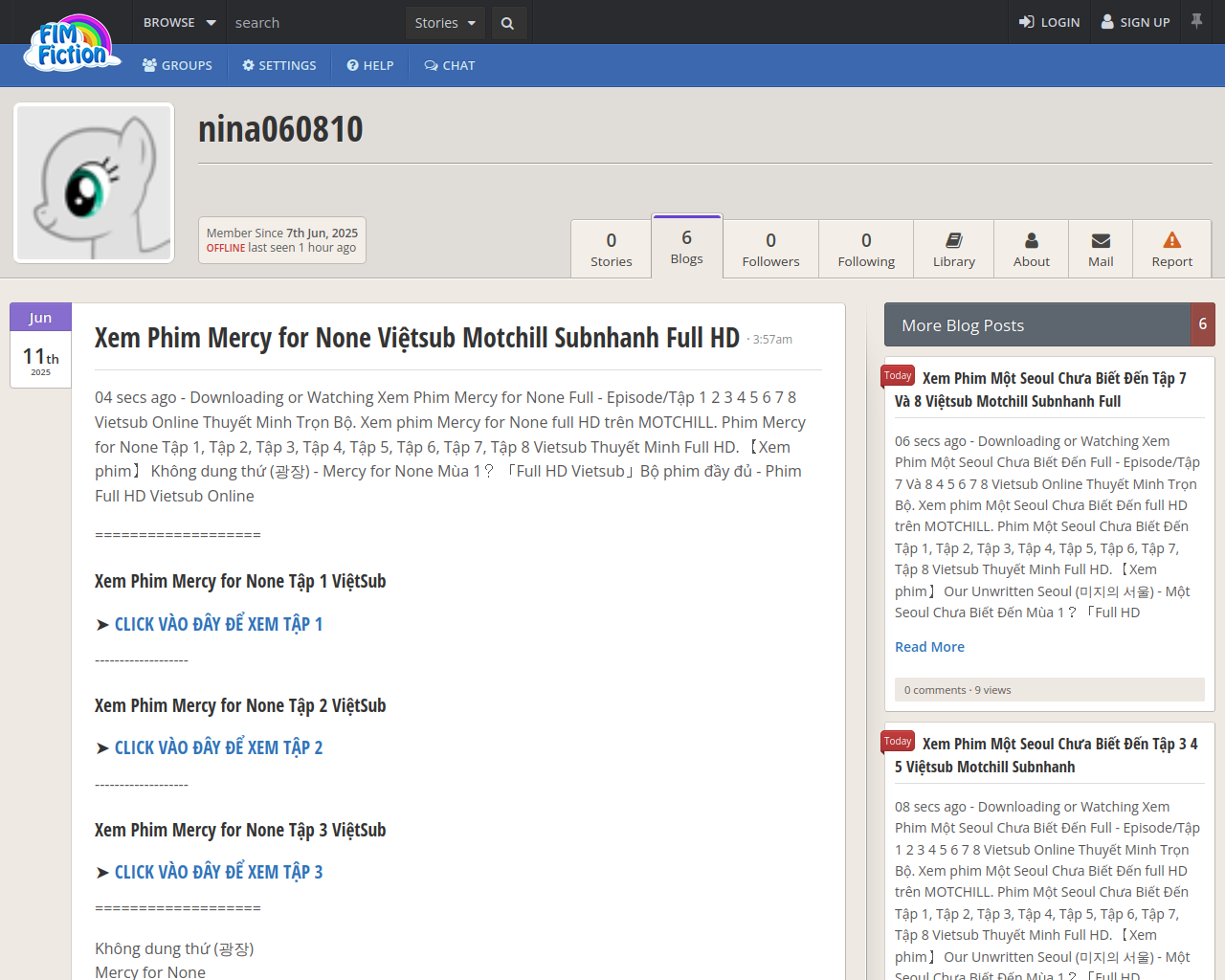Open the Chat link

(450, 65)
